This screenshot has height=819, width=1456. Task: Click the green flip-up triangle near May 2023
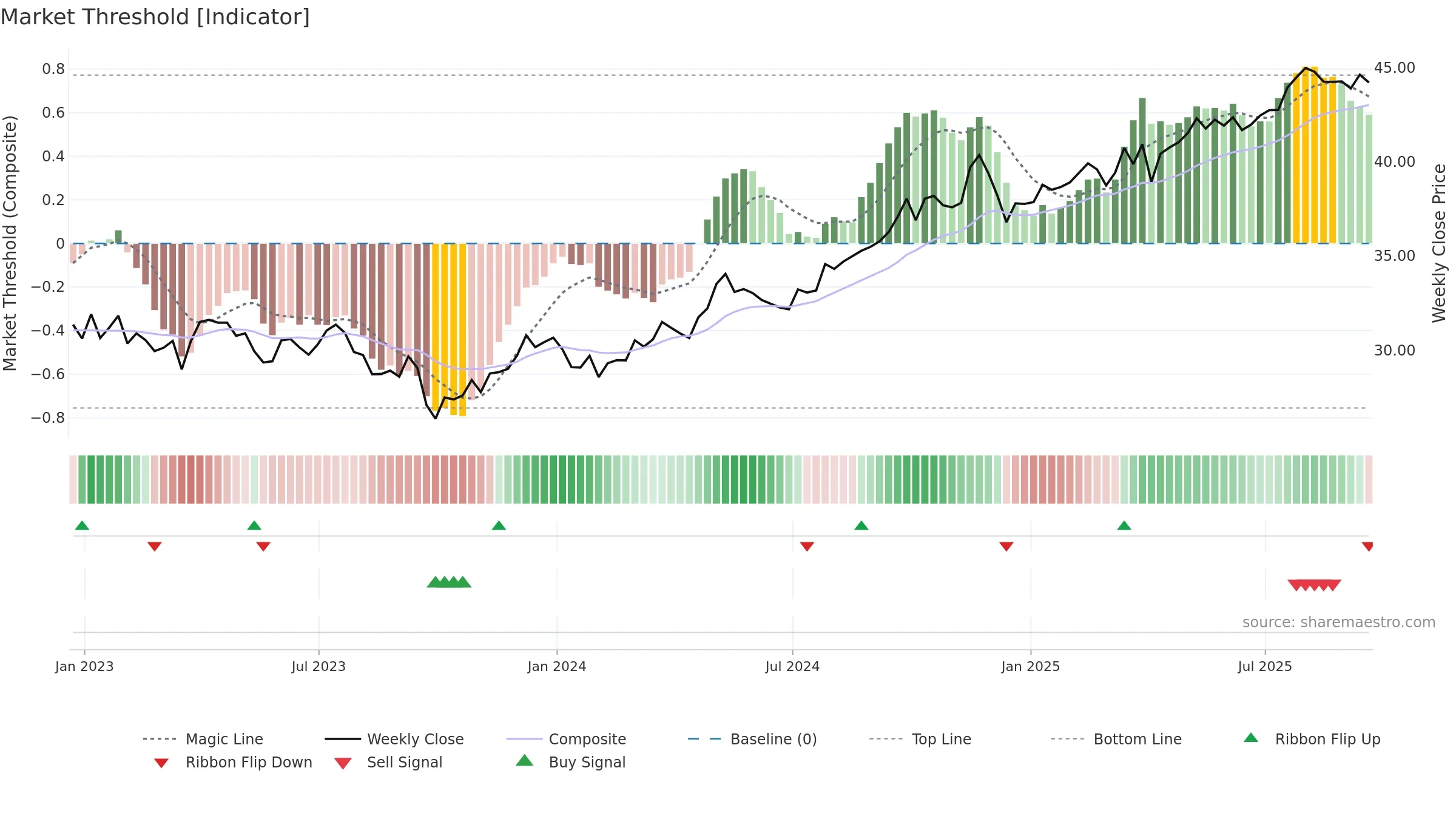(254, 525)
